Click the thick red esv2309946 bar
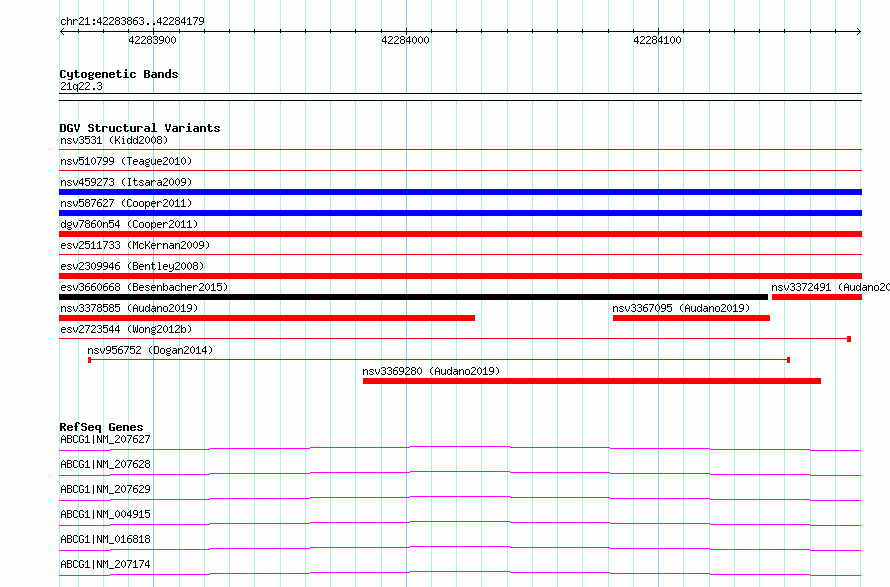 coord(460,276)
